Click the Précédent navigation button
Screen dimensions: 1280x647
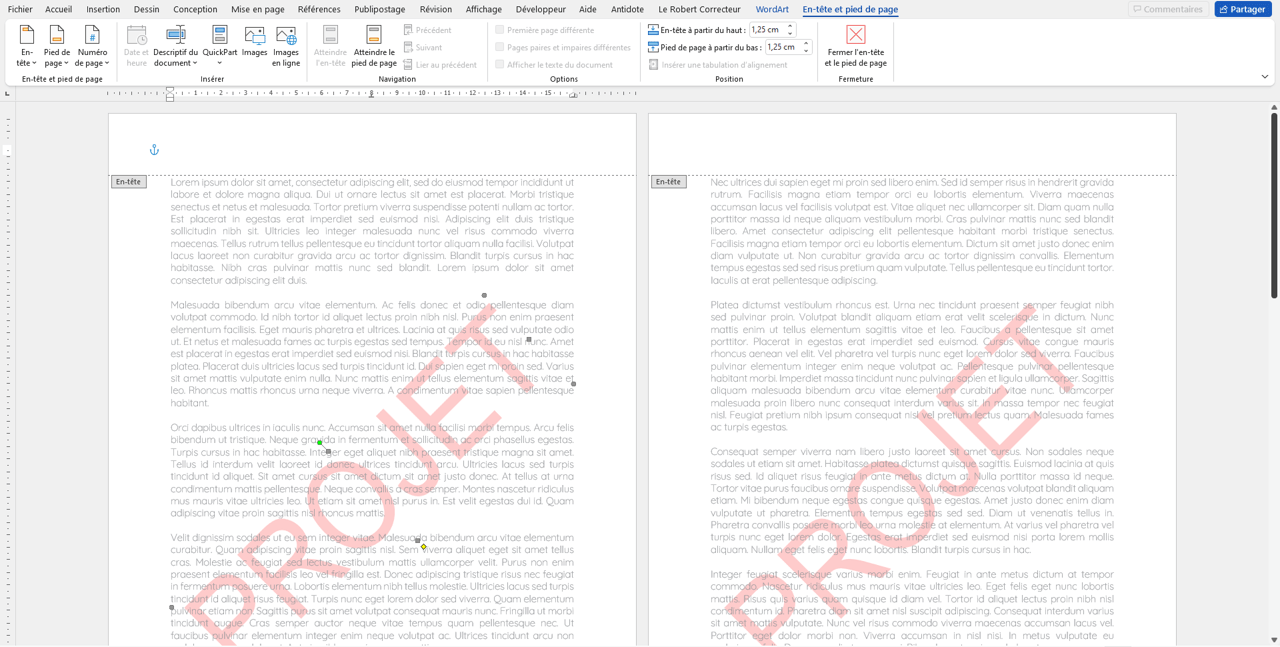pos(427,30)
